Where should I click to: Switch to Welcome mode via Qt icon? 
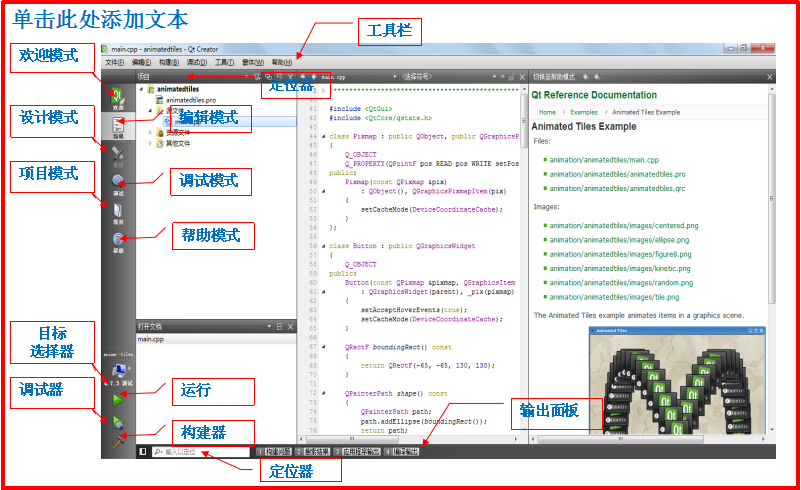(118, 98)
